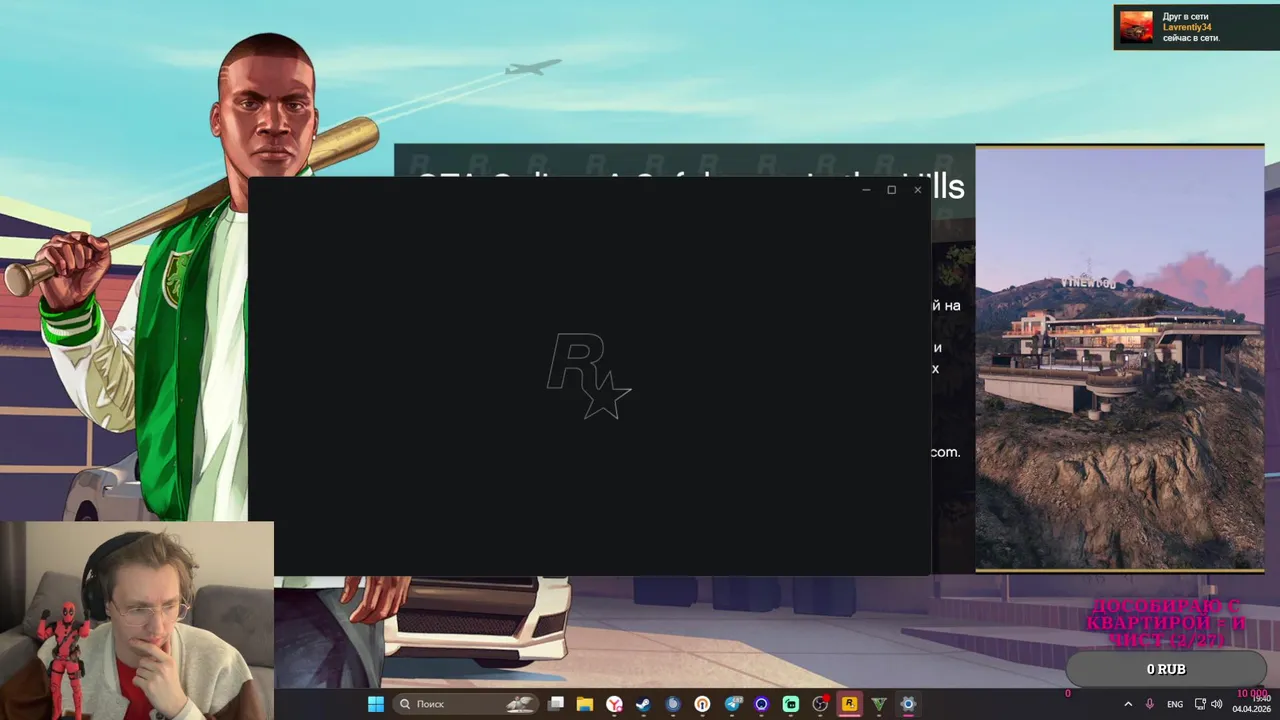Open the gear settings app in the taskbar
Screen dimensions: 1280x720
(x=908, y=704)
